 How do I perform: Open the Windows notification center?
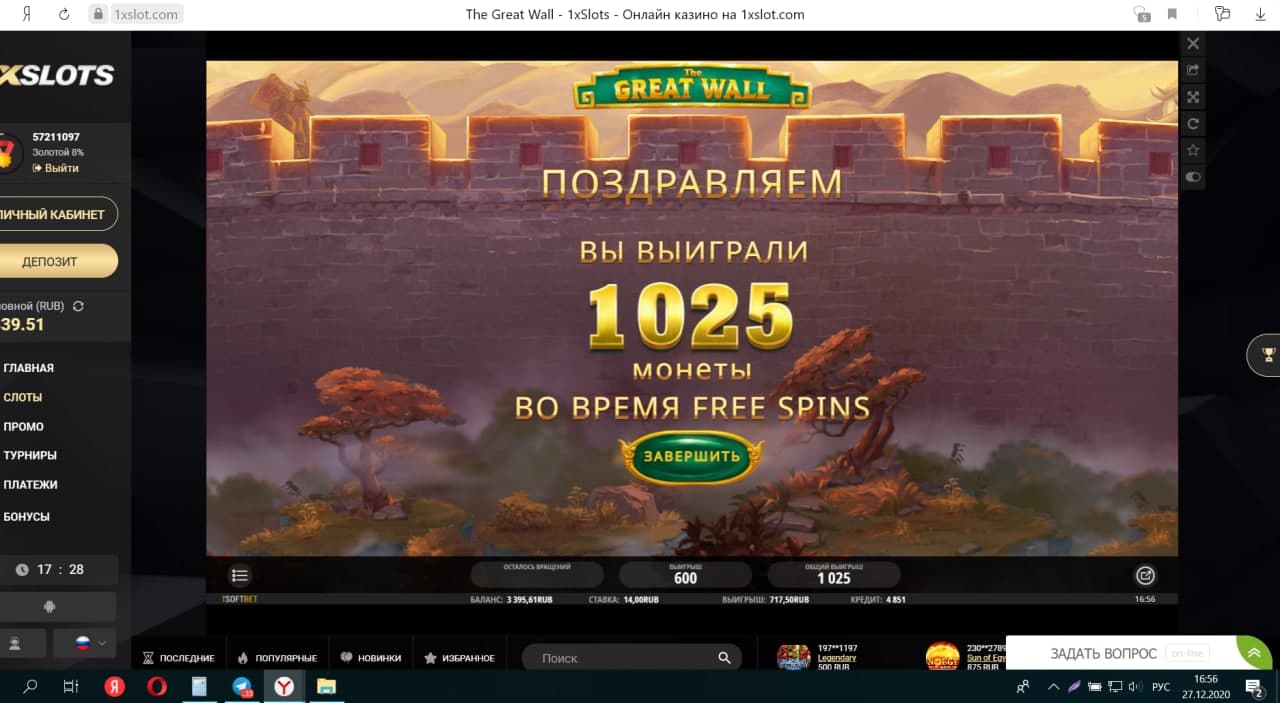[1254, 687]
